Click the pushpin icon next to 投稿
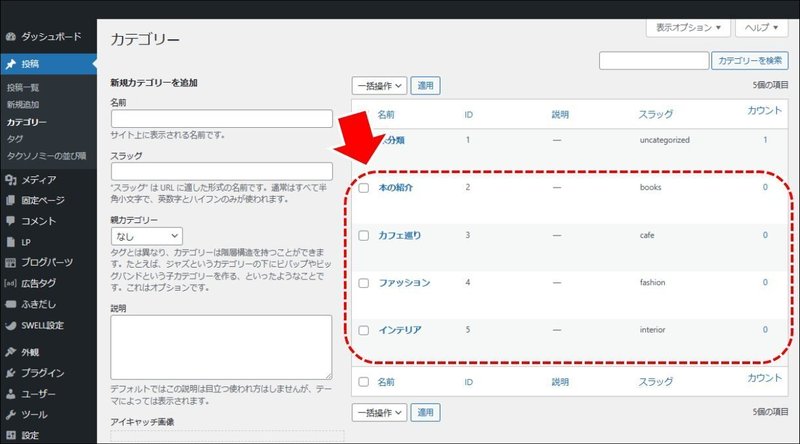This screenshot has height=444, width=800. click(11, 64)
